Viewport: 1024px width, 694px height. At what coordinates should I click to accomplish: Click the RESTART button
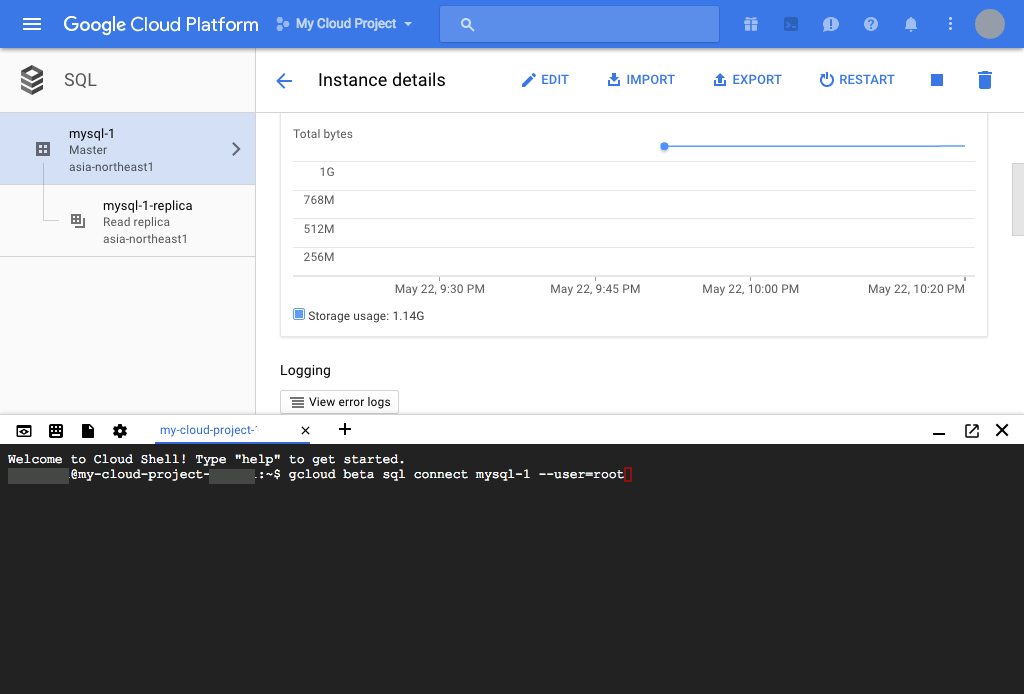pos(857,80)
